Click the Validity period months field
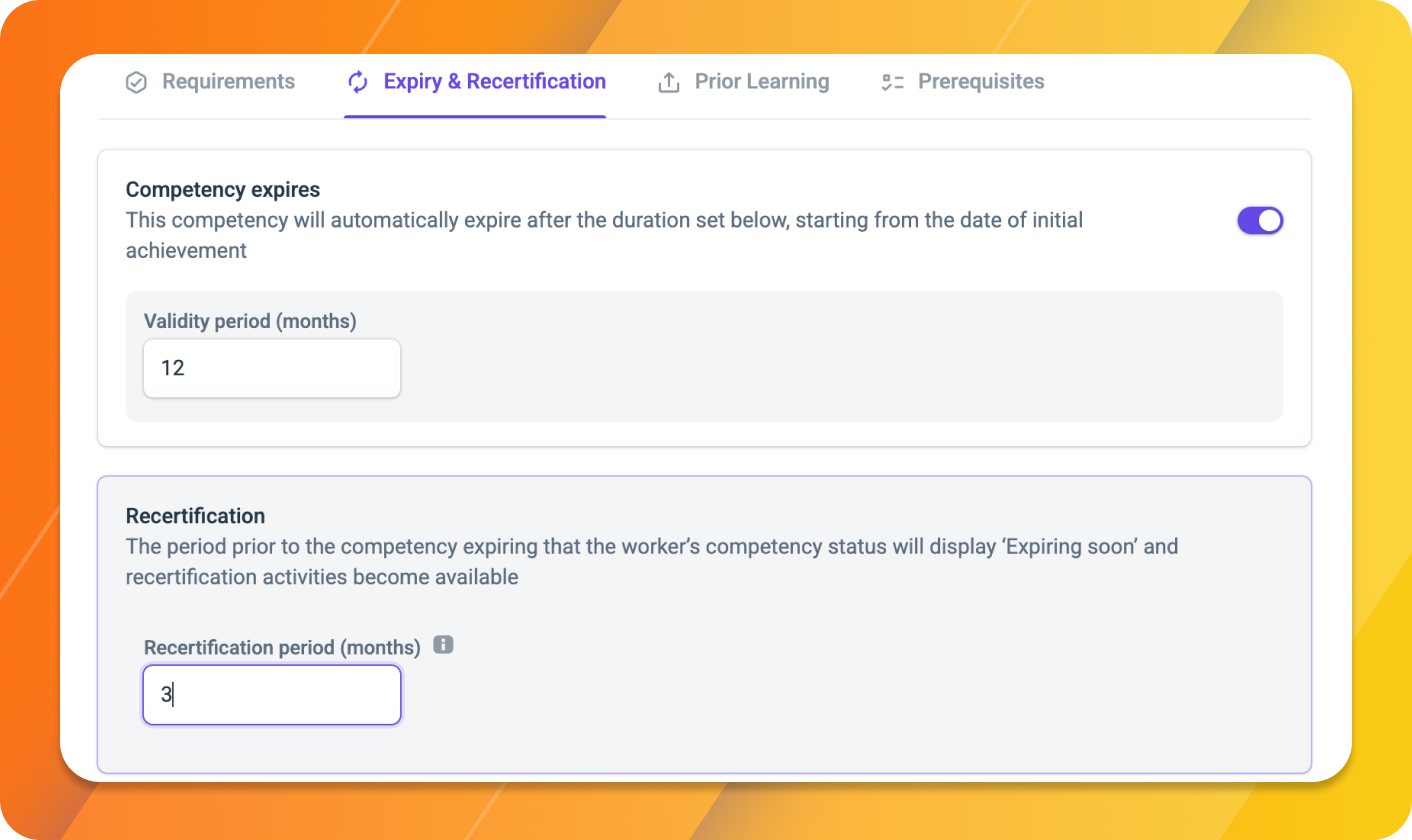 (x=272, y=368)
